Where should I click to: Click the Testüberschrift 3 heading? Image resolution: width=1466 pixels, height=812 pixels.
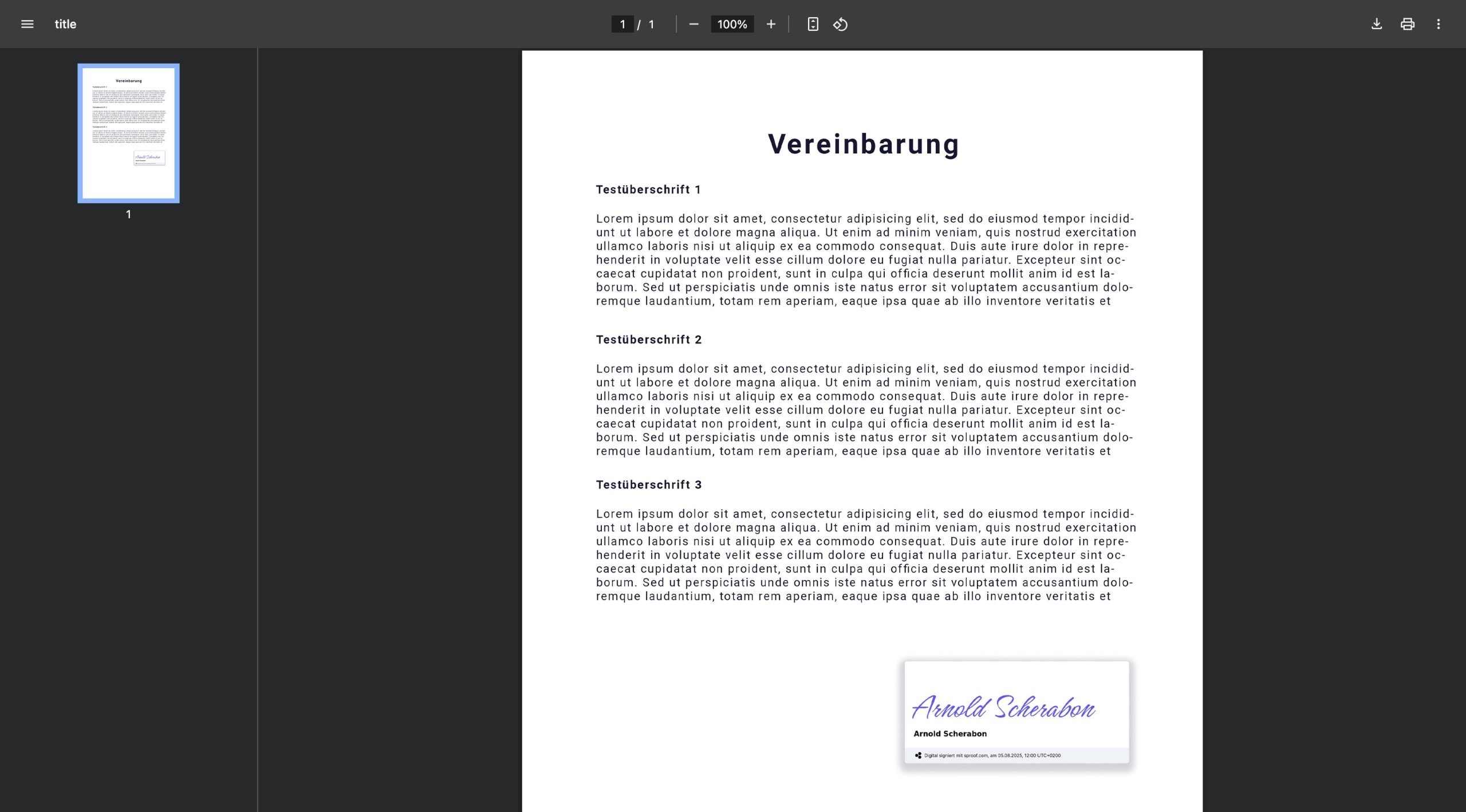pyautogui.click(x=649, y=484)
